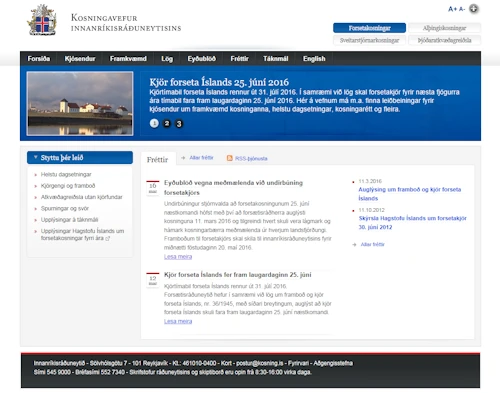This screenshot has height=393, width=500.
Task: Open 'Atkvæðagreiðsla utan kjörfundar' shortcut
Action: tap(82, 197)
